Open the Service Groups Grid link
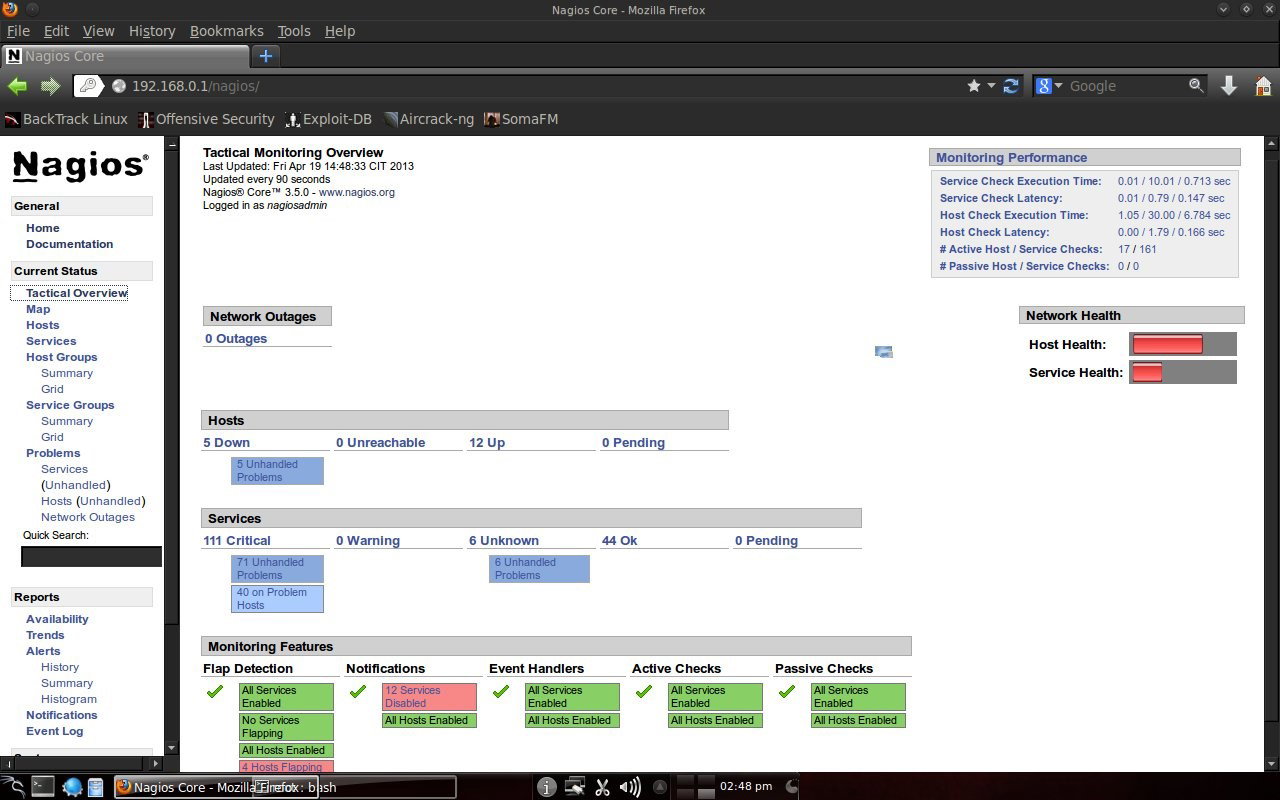Viewport: 1280px width, 800px height. (52, 437)
